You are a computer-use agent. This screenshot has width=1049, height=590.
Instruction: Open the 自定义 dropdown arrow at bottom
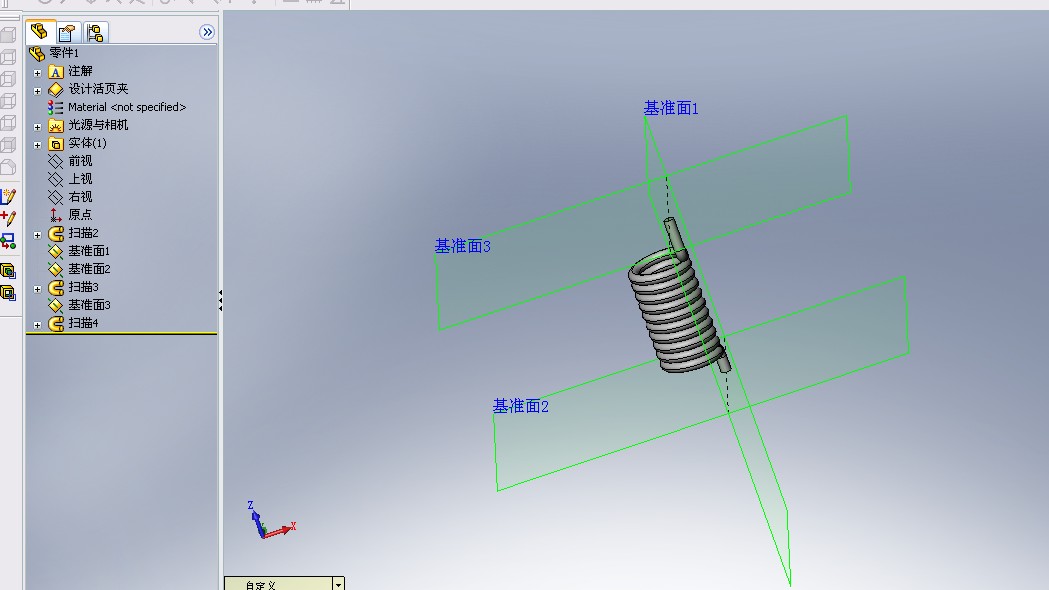coord(339,584)
